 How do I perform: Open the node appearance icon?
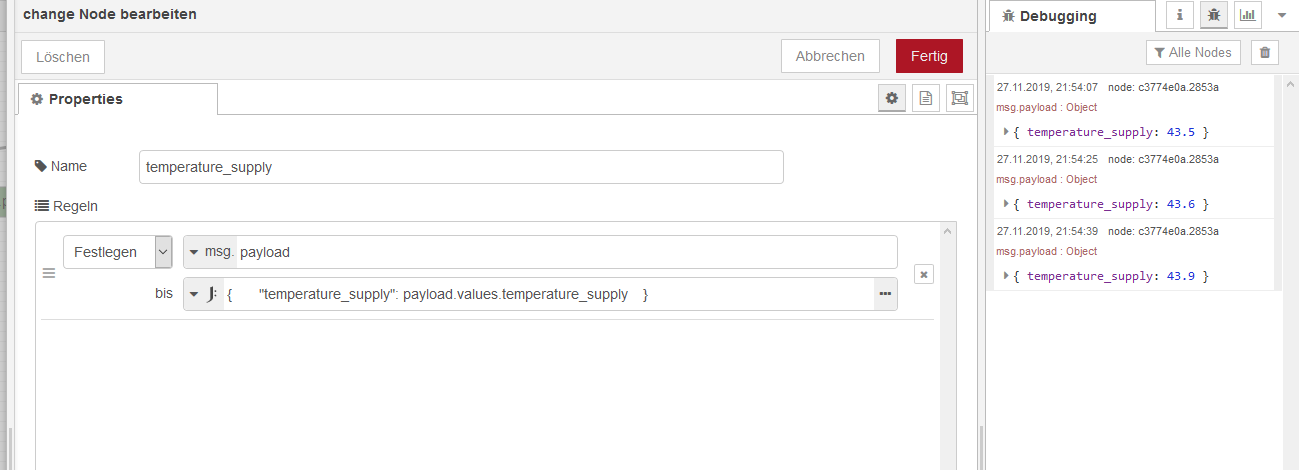[960, 98]
